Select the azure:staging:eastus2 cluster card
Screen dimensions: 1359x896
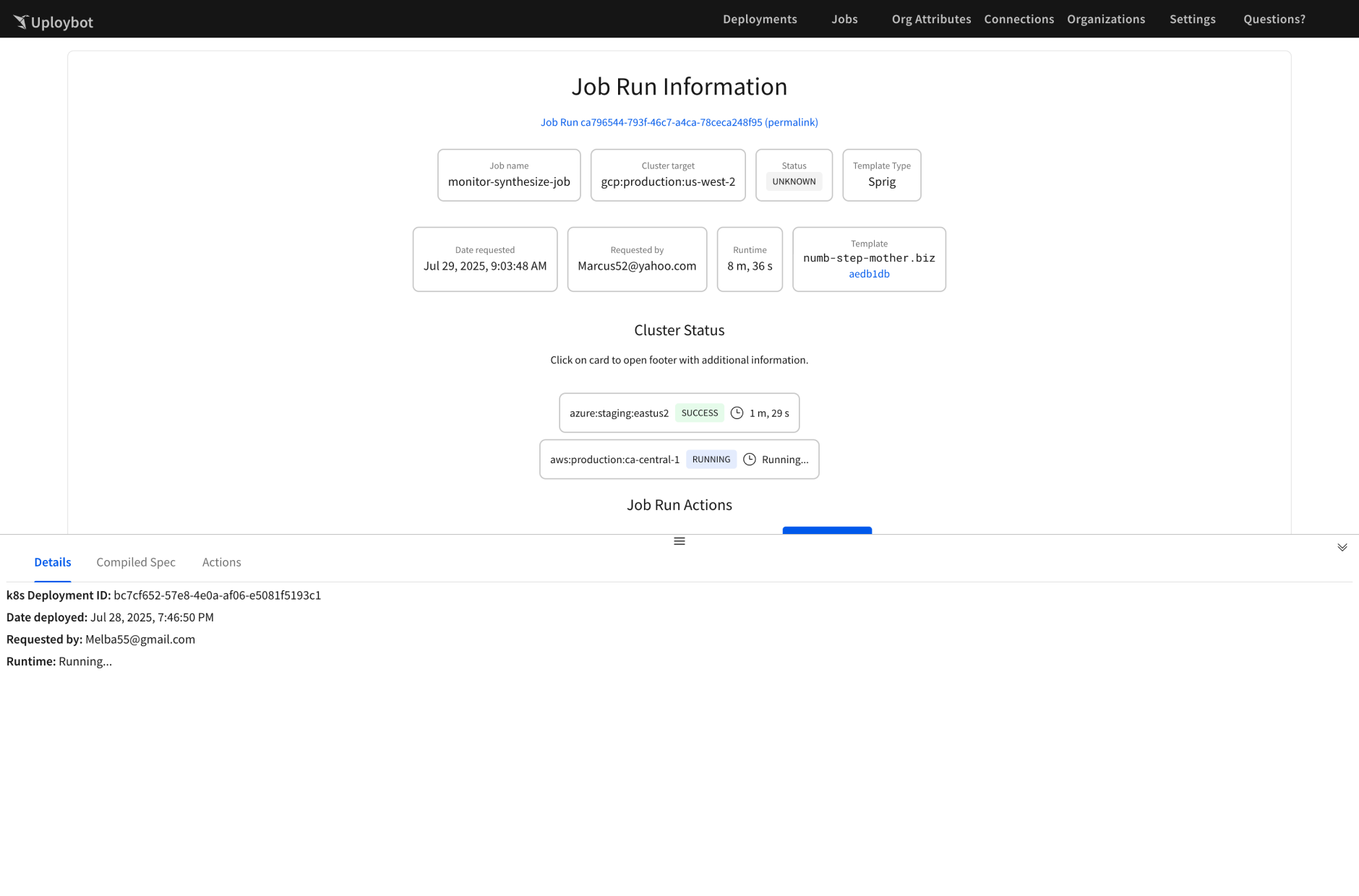(619, 413)
